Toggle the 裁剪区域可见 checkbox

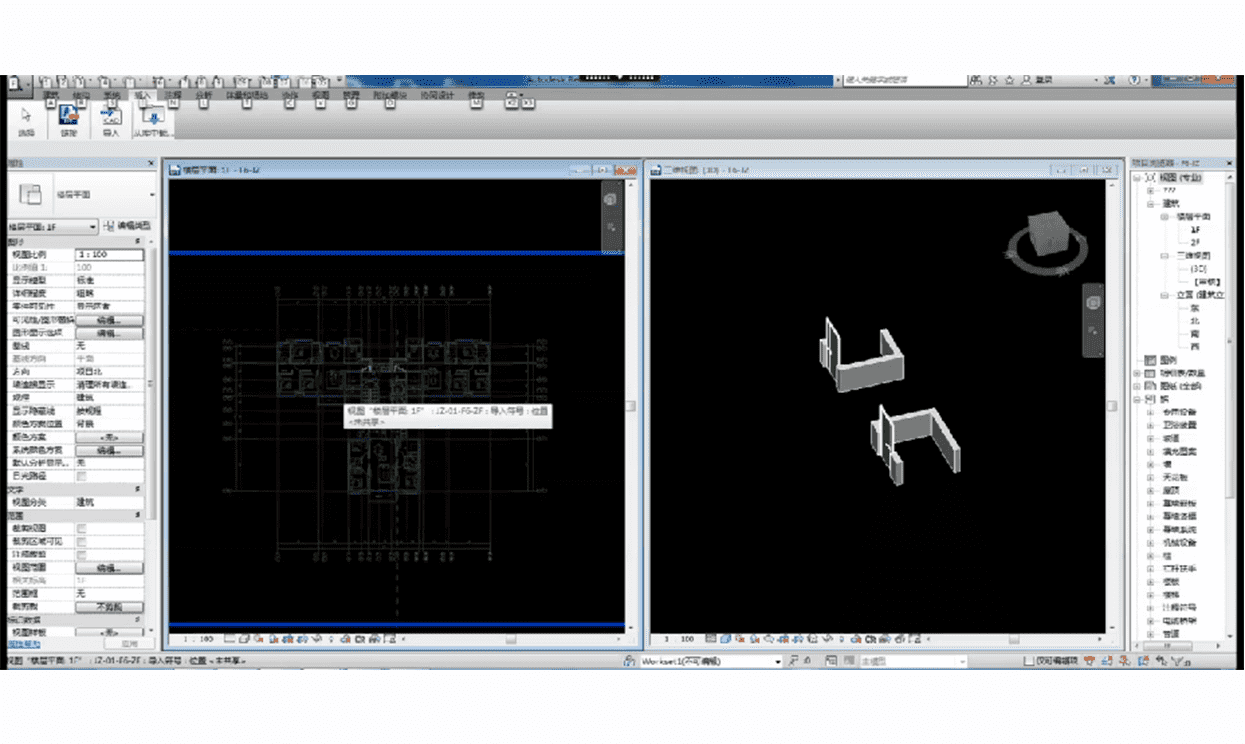point(81,541)
